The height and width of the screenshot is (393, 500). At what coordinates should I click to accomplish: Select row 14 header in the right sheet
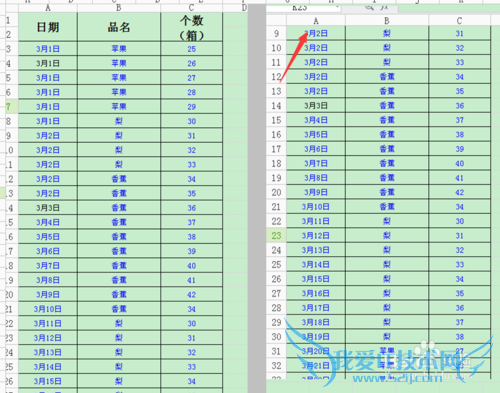coord(276,106)
